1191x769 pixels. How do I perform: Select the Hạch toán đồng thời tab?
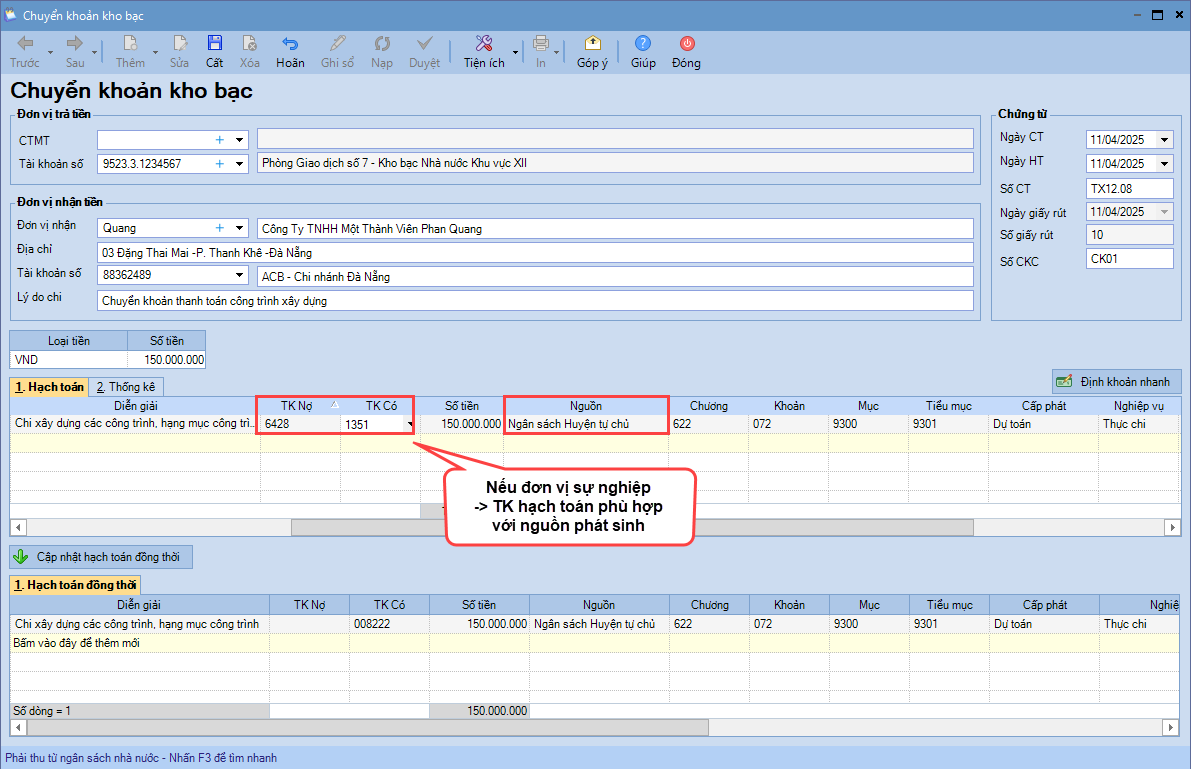[75, 584]
